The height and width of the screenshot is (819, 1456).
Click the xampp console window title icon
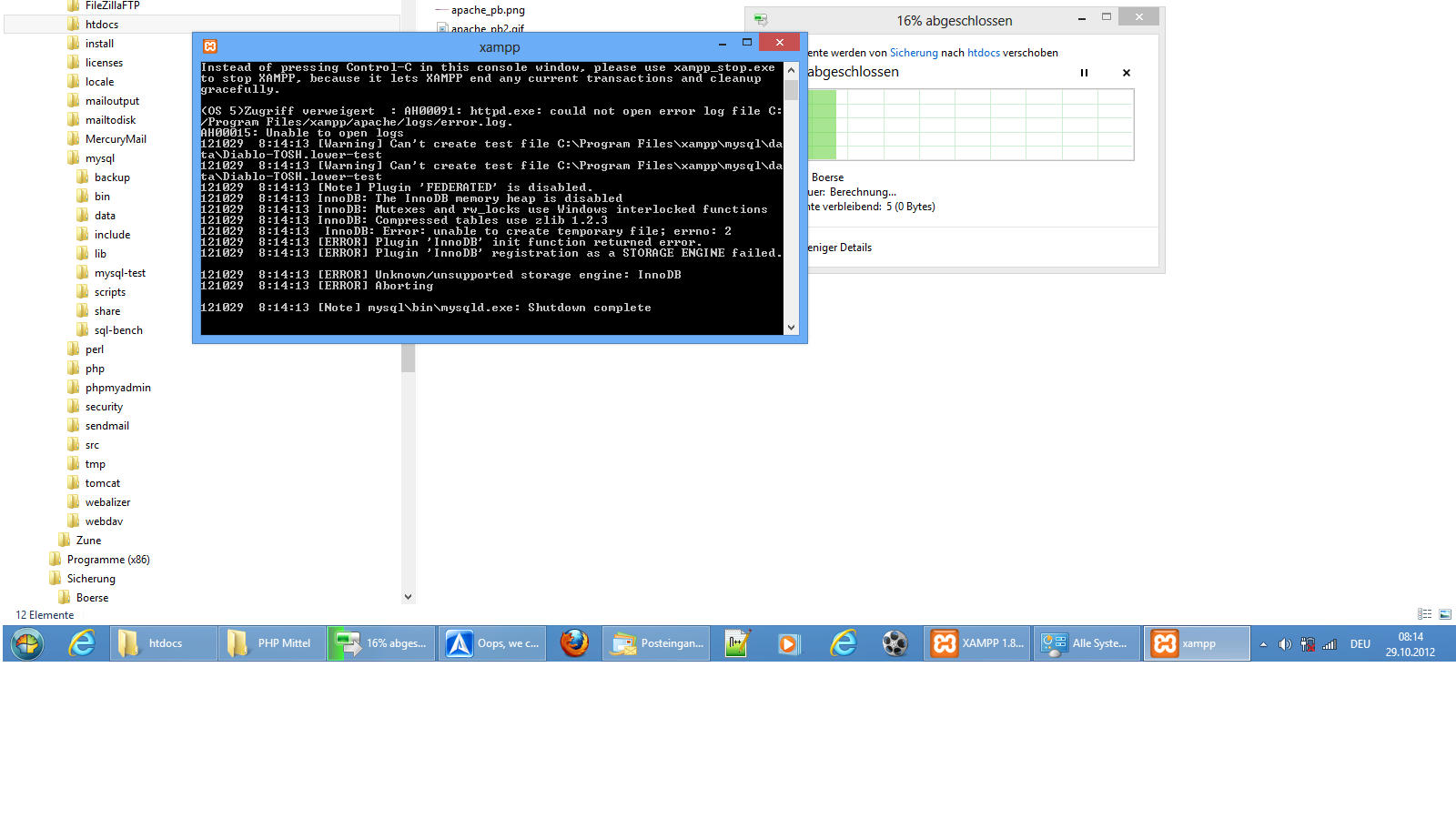(x=210, y=46)
